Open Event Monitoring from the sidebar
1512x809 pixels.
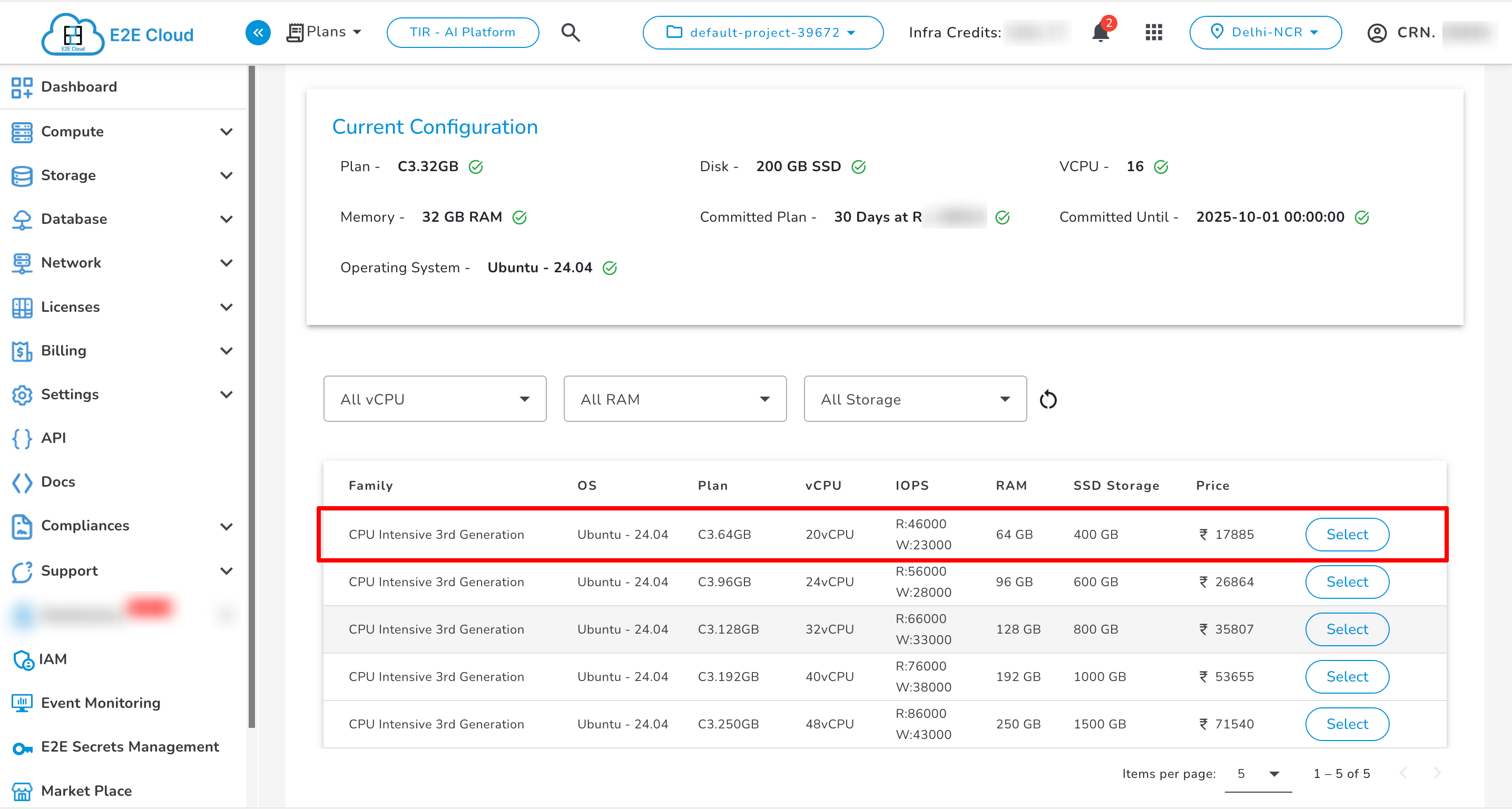(101, 703)
